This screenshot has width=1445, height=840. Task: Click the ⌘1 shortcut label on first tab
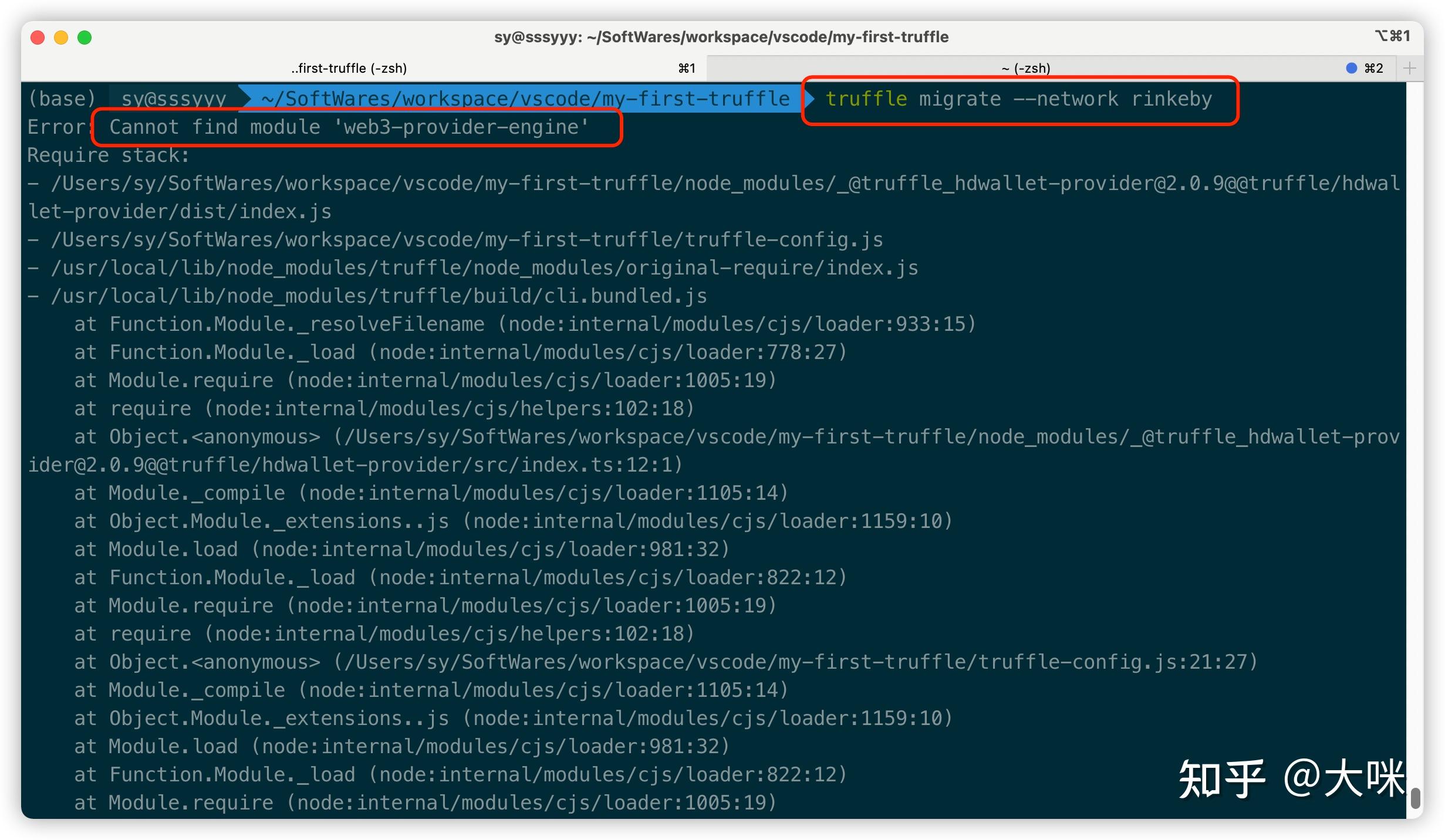tap(687, 69)
